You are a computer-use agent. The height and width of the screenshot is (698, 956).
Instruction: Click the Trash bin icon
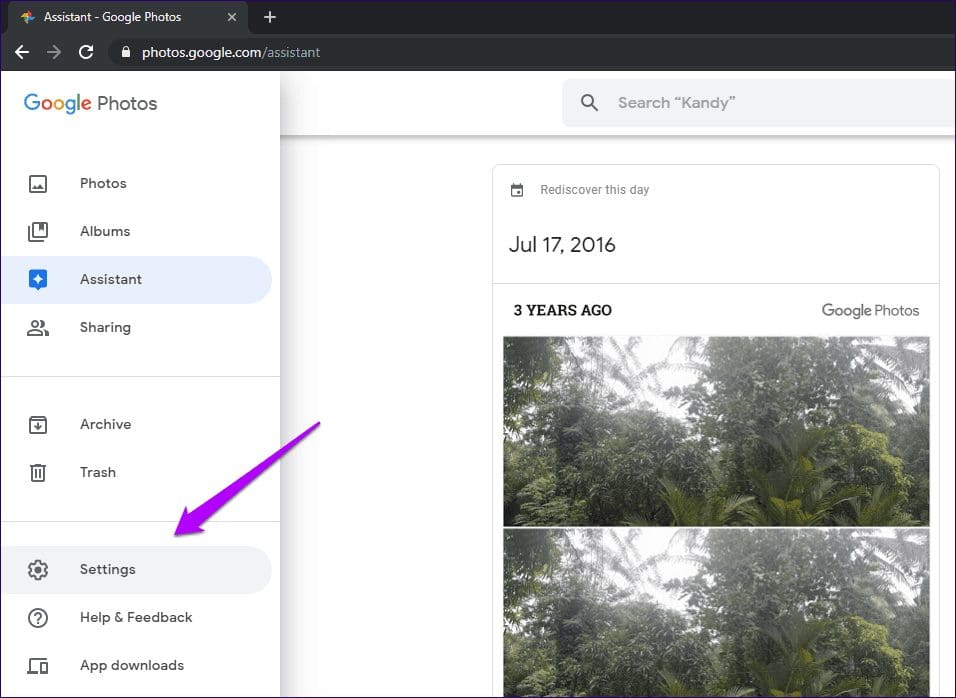[38, 472]
